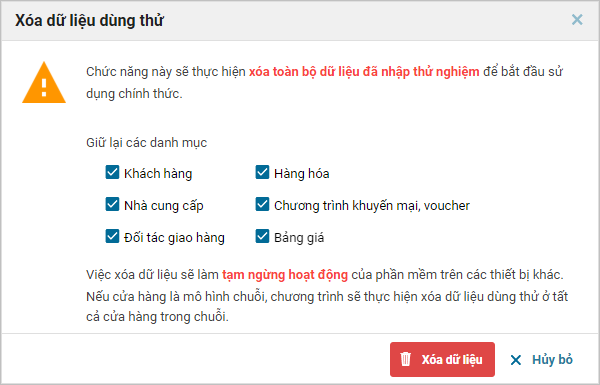Select the Nhà cung cấp label text
Image resolution: width=600 pixels, height=385 pixels.
(164, 206)
